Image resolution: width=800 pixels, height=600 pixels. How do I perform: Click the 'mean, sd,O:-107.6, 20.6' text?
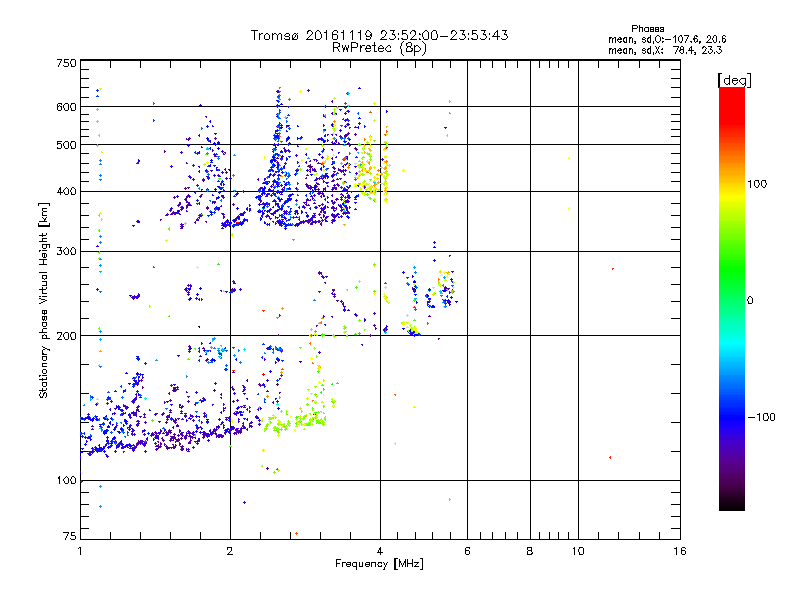667,39
